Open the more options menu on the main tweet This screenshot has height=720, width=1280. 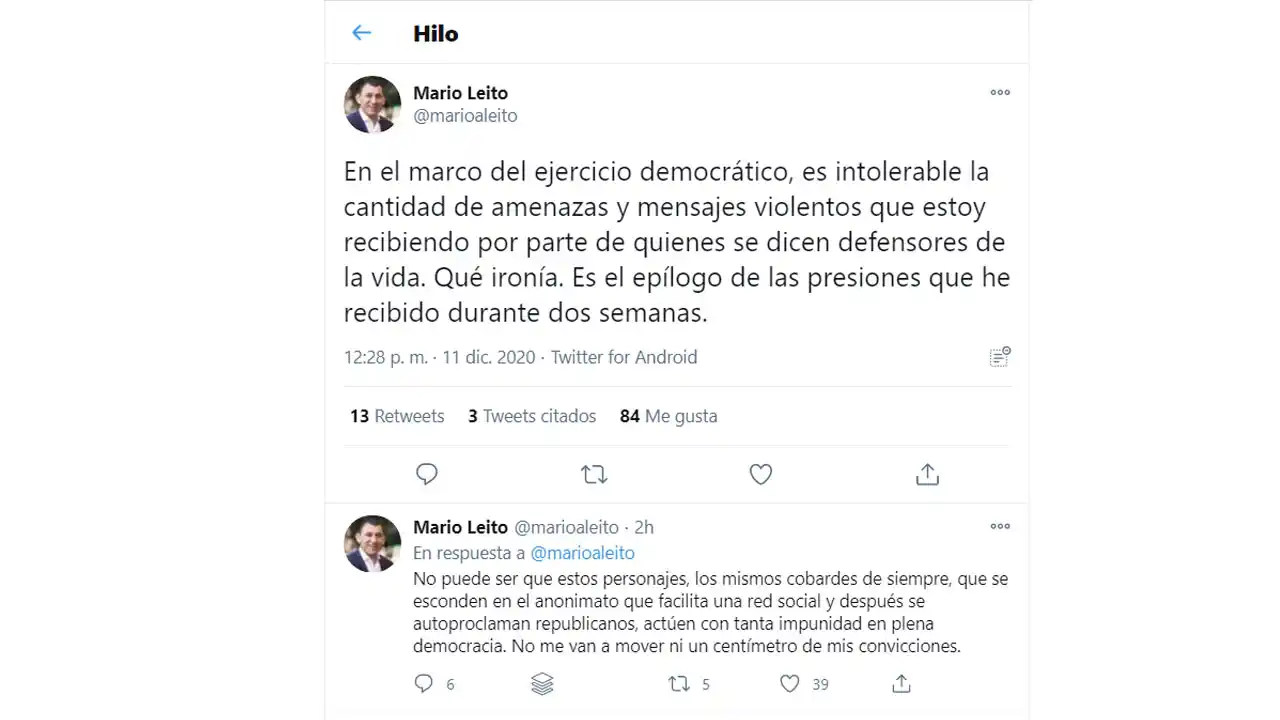pos(1000,93)
